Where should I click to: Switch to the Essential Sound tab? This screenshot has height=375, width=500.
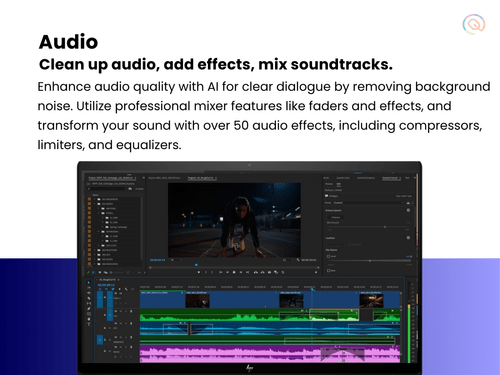[x=390, y=178]
